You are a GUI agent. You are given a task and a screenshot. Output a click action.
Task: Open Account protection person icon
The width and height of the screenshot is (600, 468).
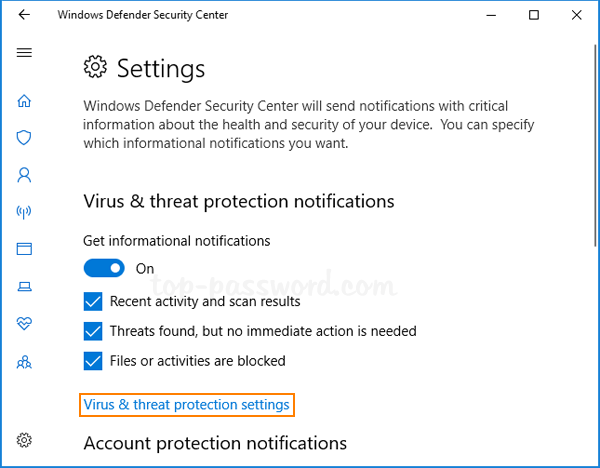tap(24, 174)
